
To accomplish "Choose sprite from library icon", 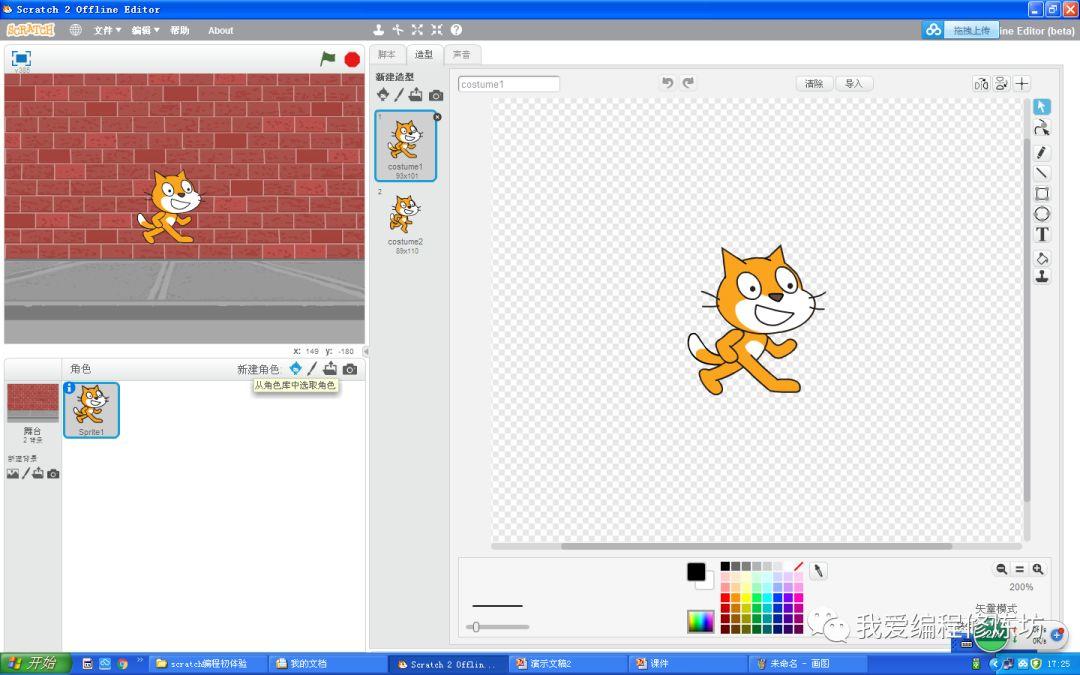I will click(295, 368).
